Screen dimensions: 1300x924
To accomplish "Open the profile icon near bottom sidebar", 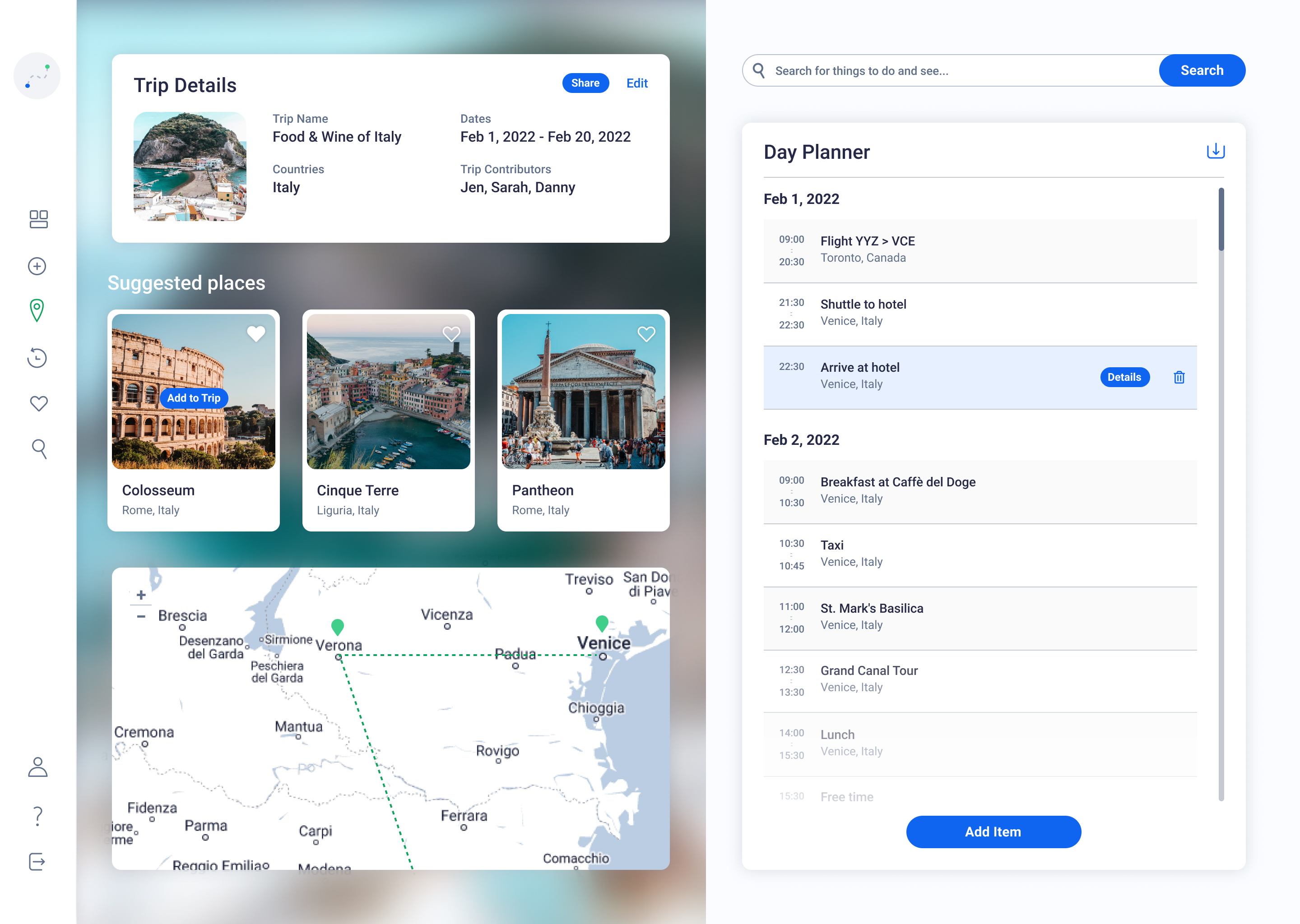I will [x=37, y=769].
